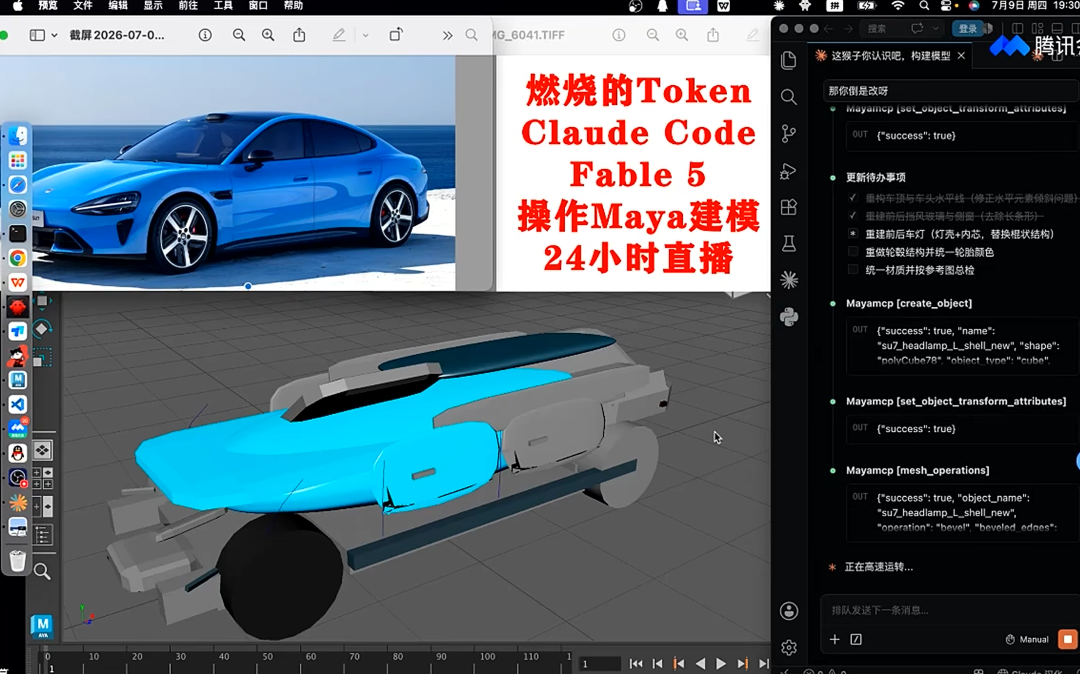Expand lower Mayamcp [set_object_transform_attributes] call
This screenshot has height=674, width=1080.
coord(956,401)
